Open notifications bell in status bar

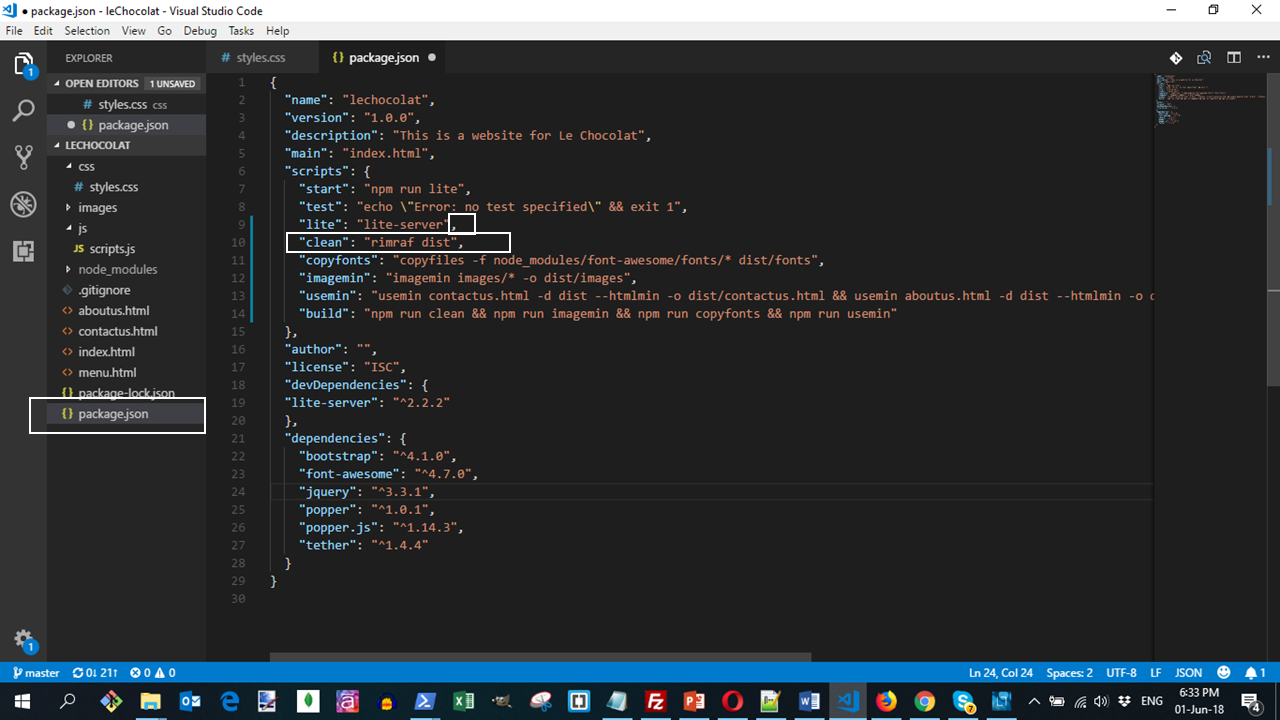pos(1256,673)
